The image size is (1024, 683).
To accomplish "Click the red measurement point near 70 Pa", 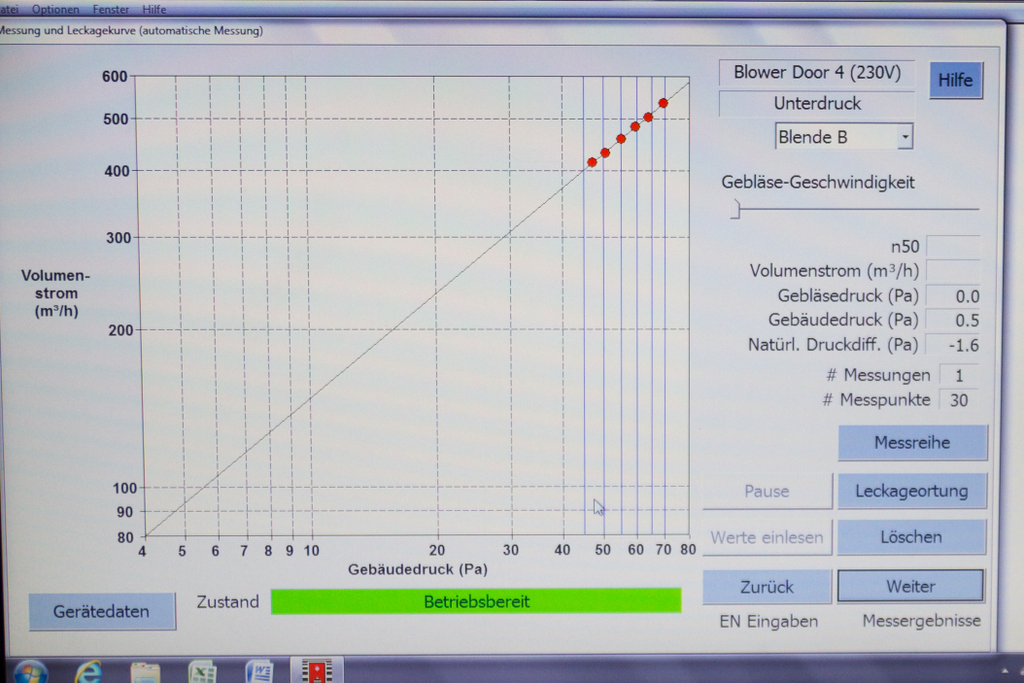I will coord(663,103).
